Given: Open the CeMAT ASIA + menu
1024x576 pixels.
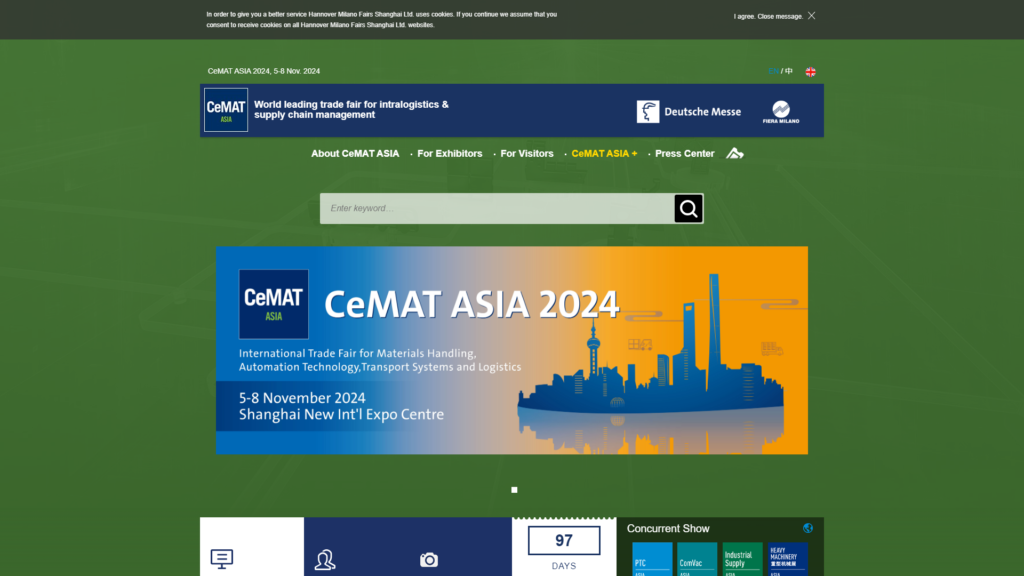Looking at the screenshot, I should pos(604,153).
